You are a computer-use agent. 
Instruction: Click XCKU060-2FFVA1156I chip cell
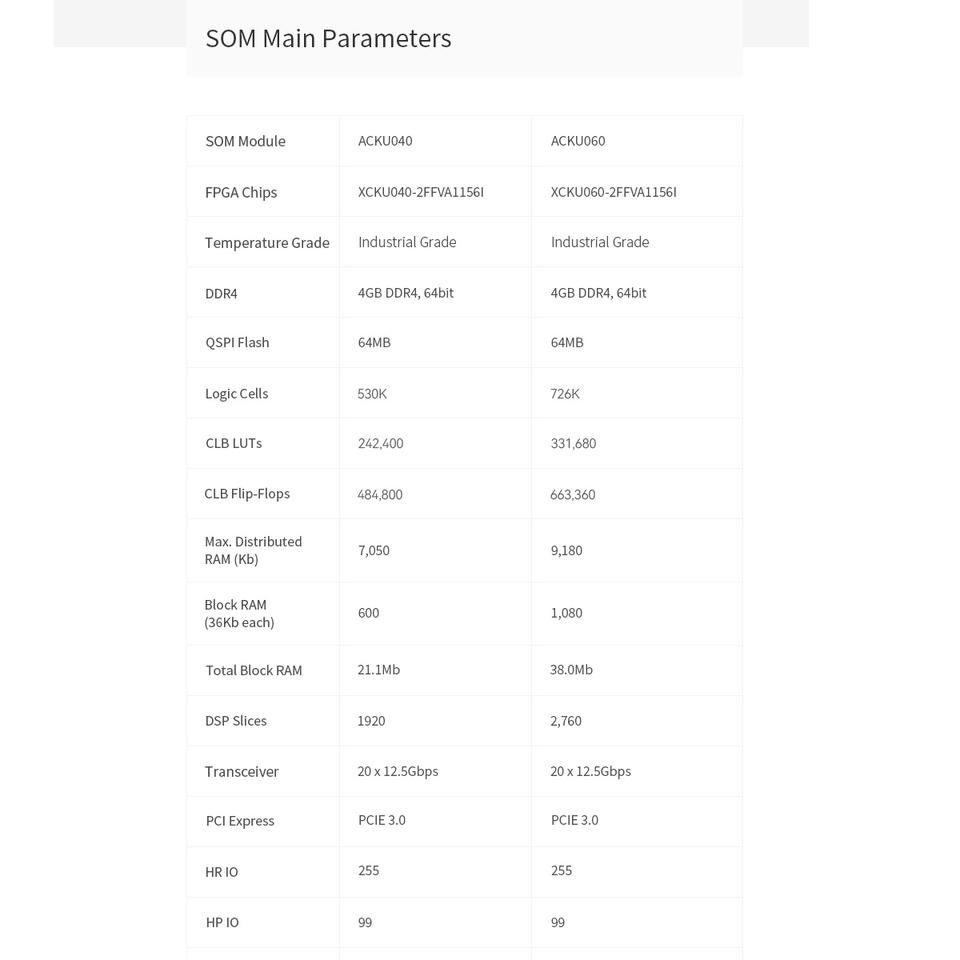point(613,192)
